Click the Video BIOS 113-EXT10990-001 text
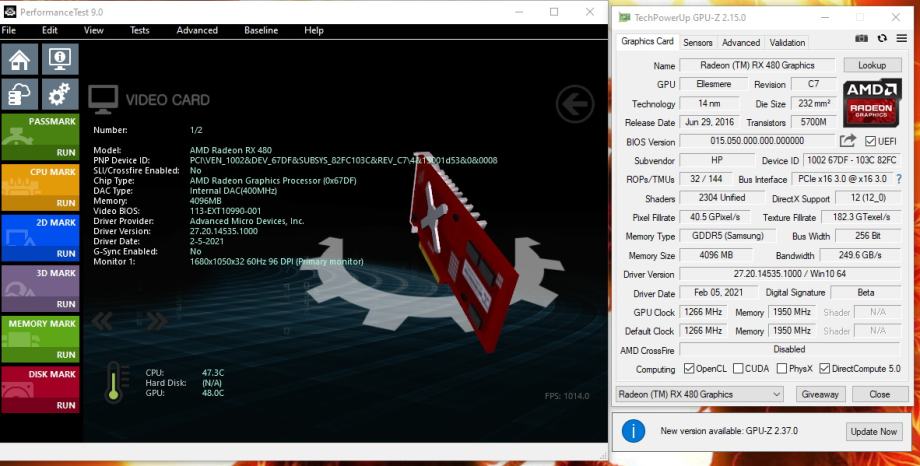The height and width of the screenshot is (466, 920). [225, 211]
